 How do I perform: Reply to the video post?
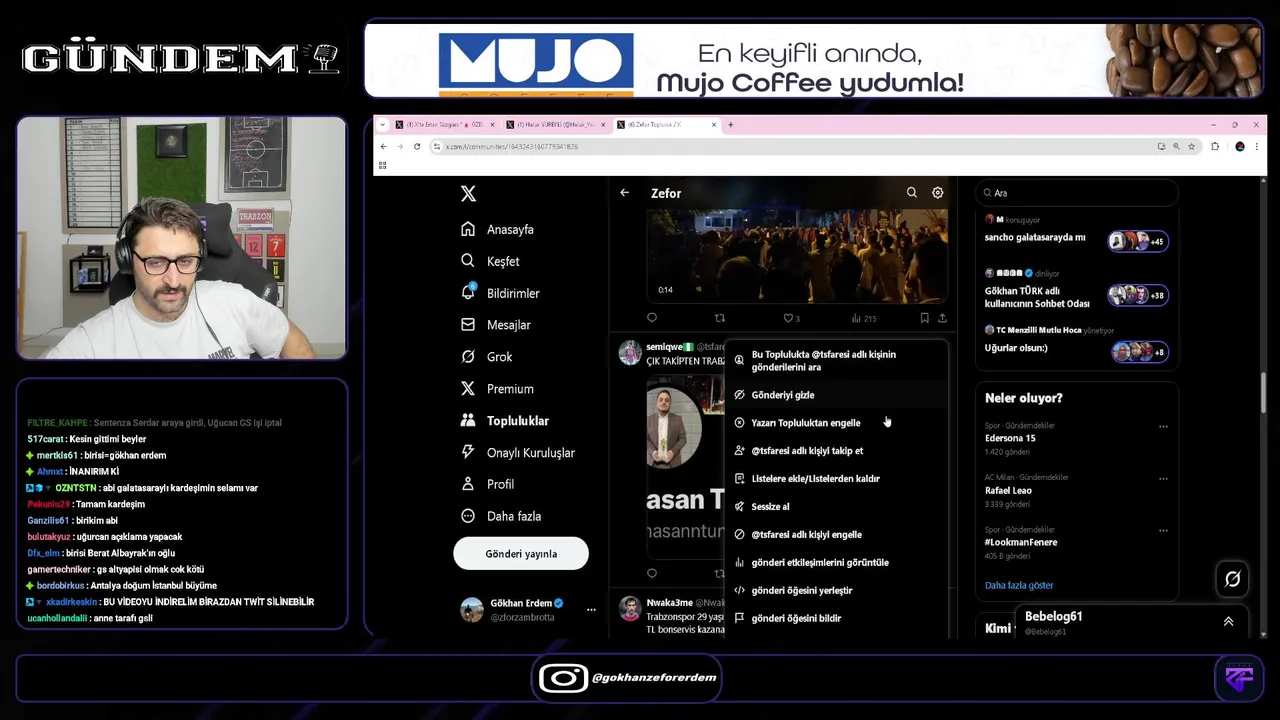(652, 318)
